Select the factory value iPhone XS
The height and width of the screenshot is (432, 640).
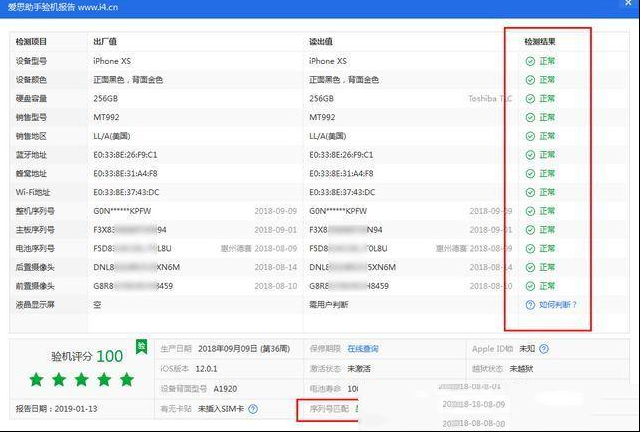[112, 61]
